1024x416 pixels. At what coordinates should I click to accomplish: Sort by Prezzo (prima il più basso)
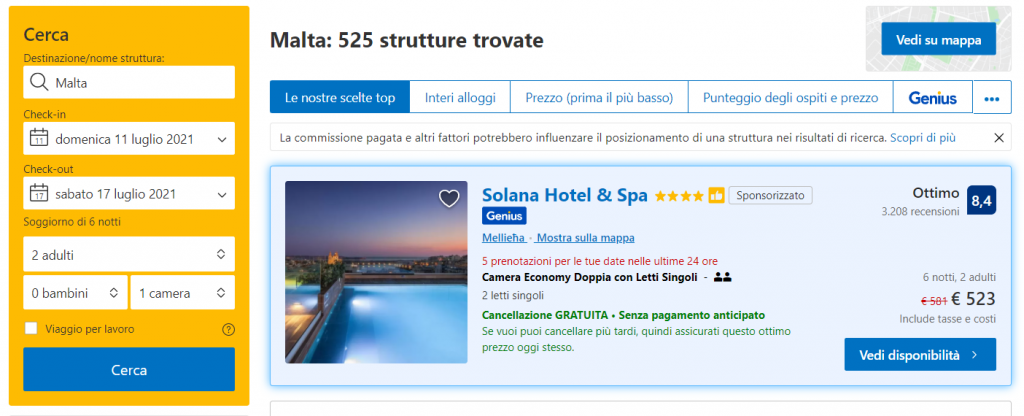coord(599,97)
